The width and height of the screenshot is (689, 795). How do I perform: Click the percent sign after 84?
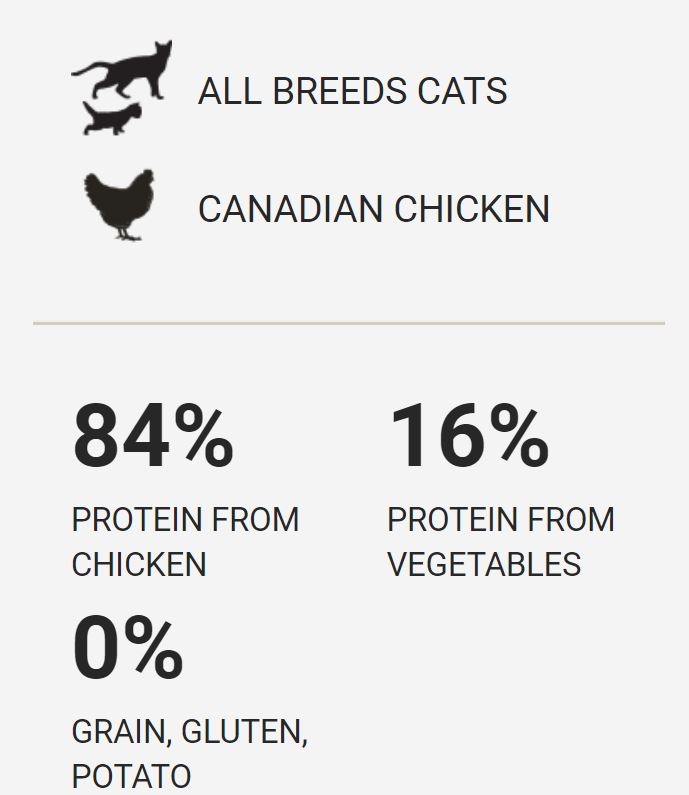(203, 437)
